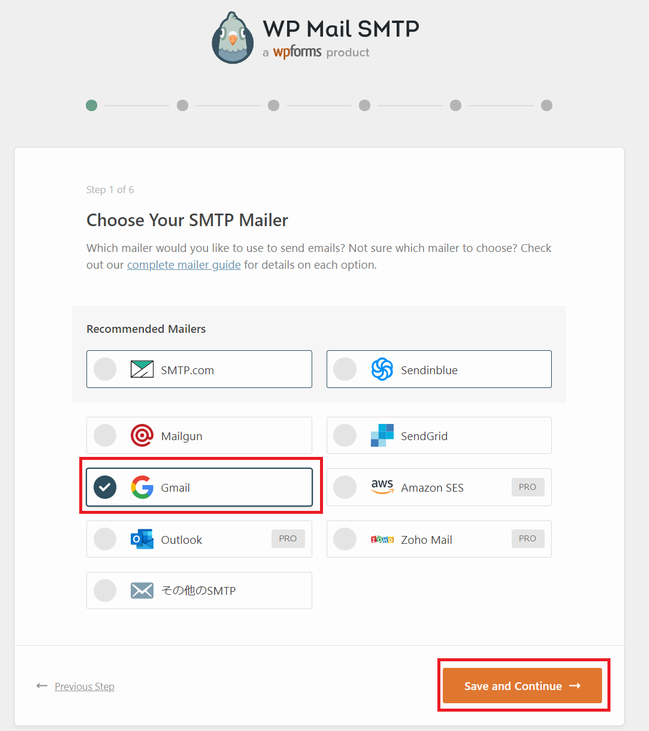Go back via Previous Step link
The image size is (649, 731).
84,686
